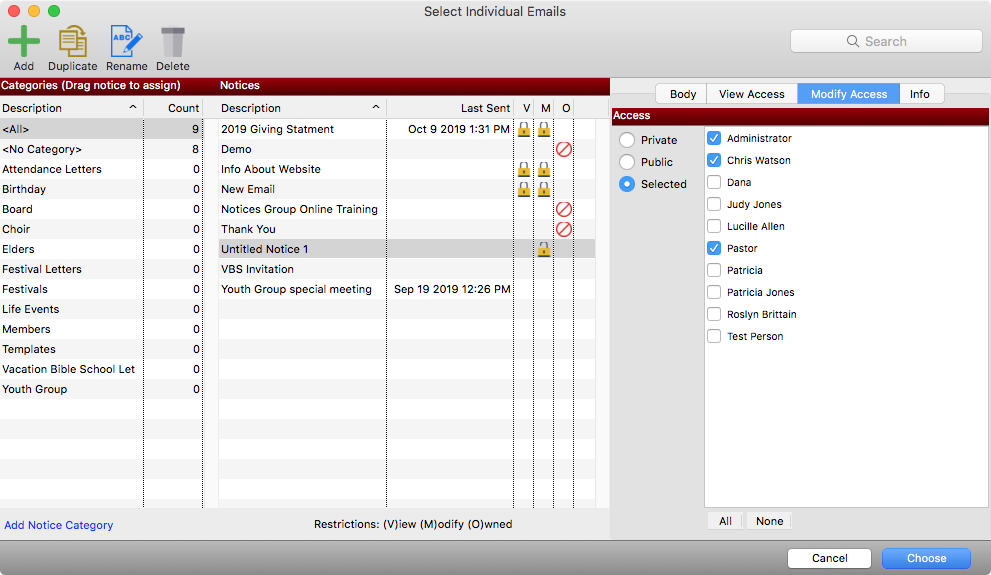Click the Duplicate notice icon
This screenshot has width=991, height=575.
click(72, 42)
